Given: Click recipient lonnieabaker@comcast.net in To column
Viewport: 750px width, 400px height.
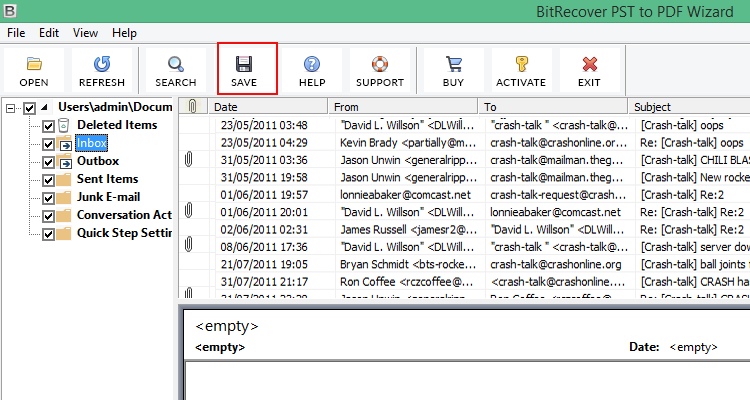Looking at the screenshot, I should tap(555, 212).
